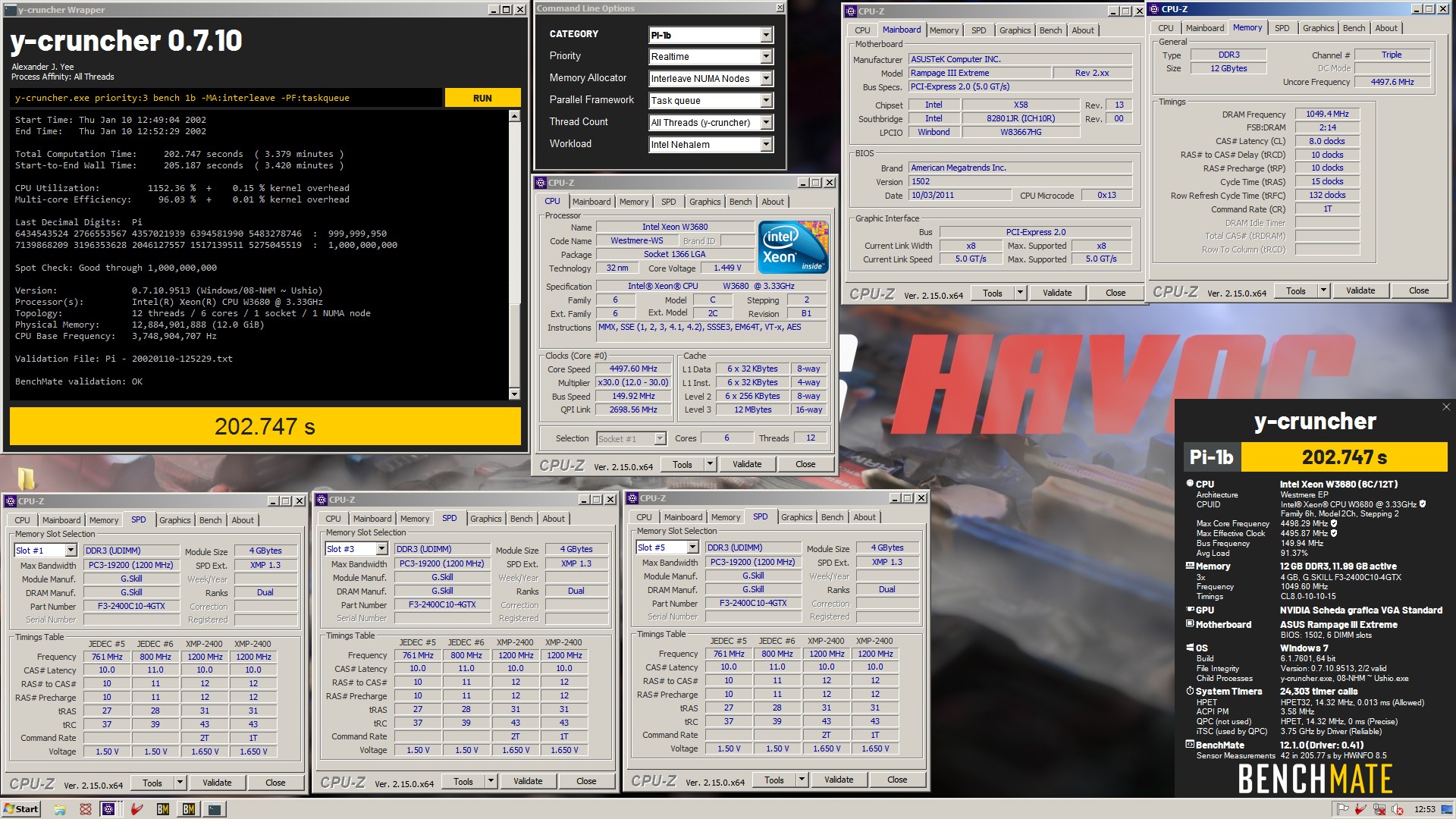
Task: Click the DRAM Frequency 1049.4 MHz value
Action: pyautogui.click(x=1327, y=114)
